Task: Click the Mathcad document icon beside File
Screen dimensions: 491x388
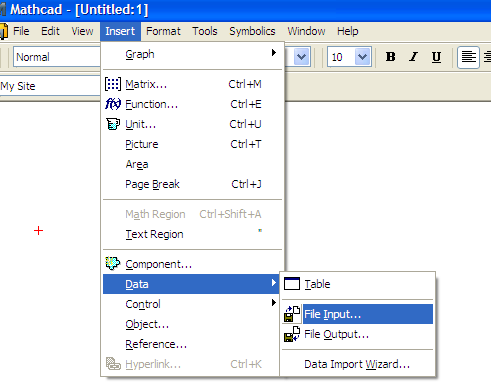Action: point(3,31)
